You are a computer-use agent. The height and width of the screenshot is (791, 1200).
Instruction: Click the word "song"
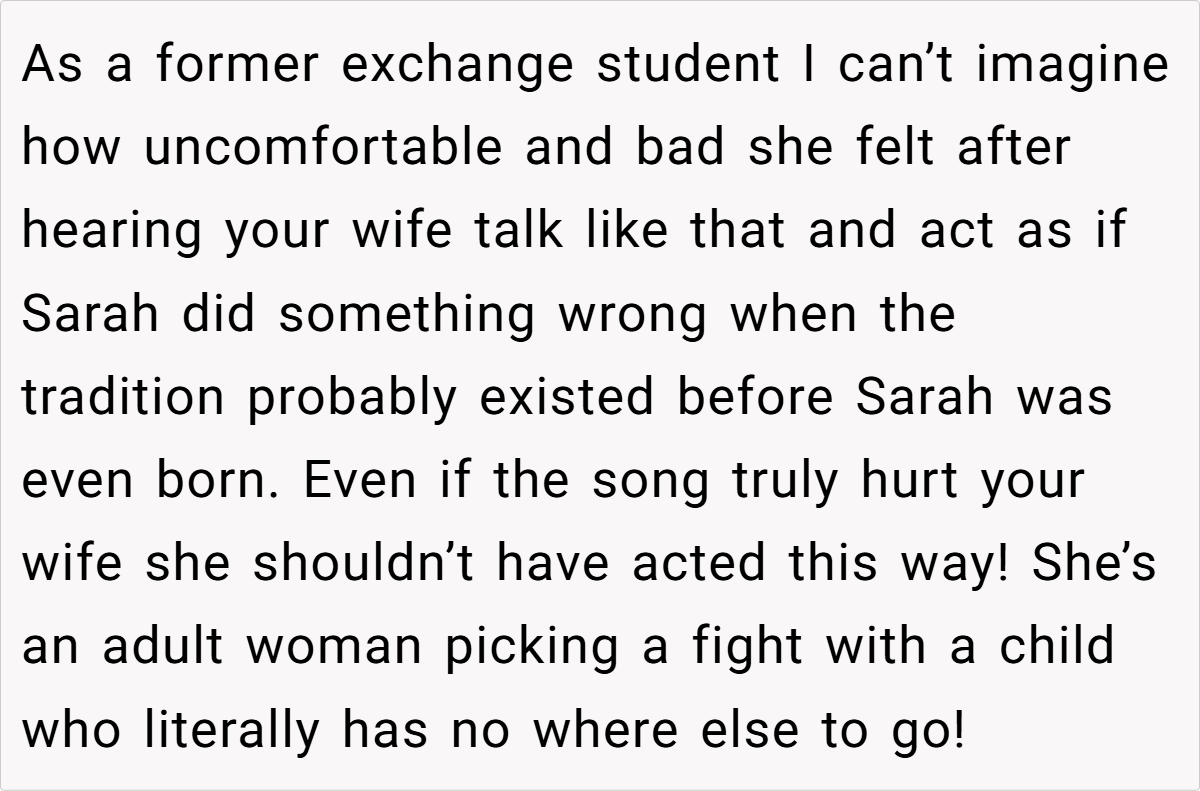click(x=651, y=481)
